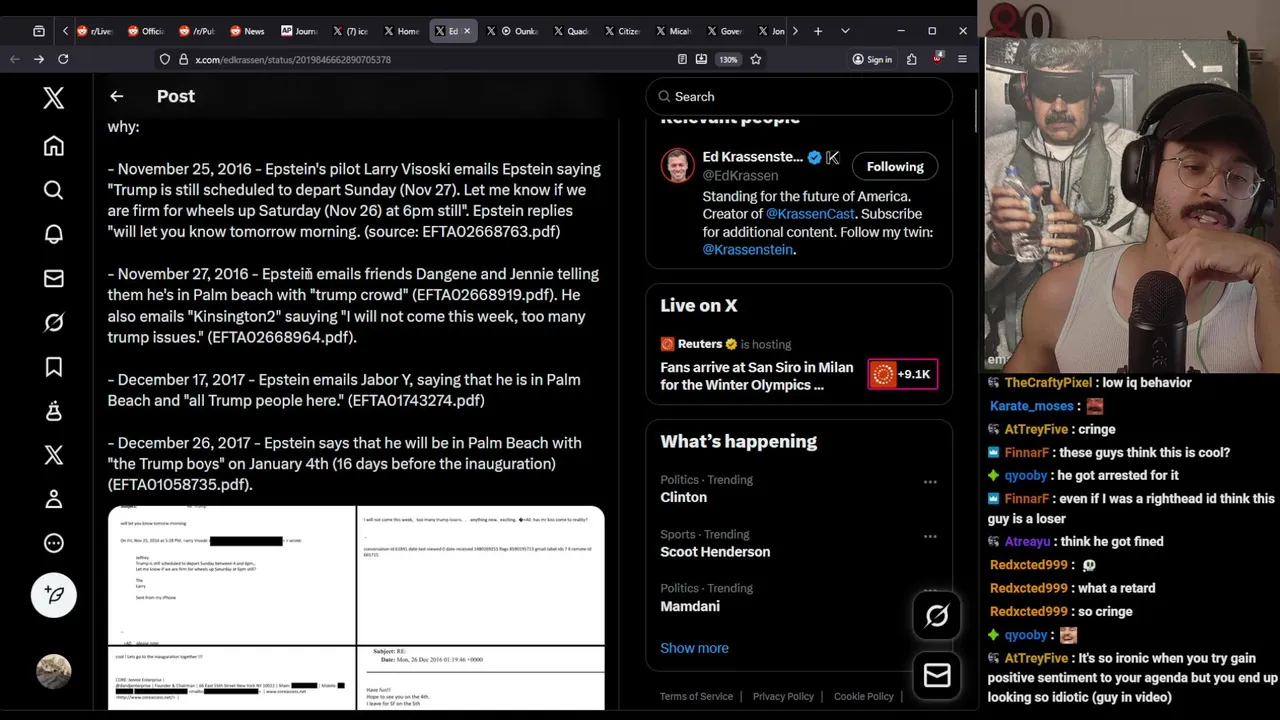1280x720 pixels.
Task: Open the @Krassenstein twin link
Action: point(747,250)
